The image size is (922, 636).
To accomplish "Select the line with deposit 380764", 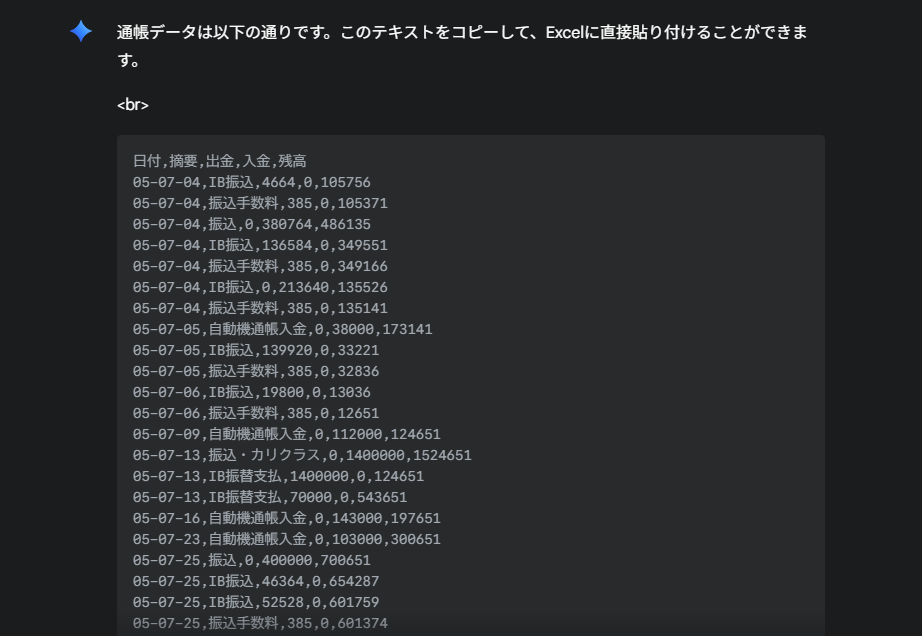I will coord(252,225).
